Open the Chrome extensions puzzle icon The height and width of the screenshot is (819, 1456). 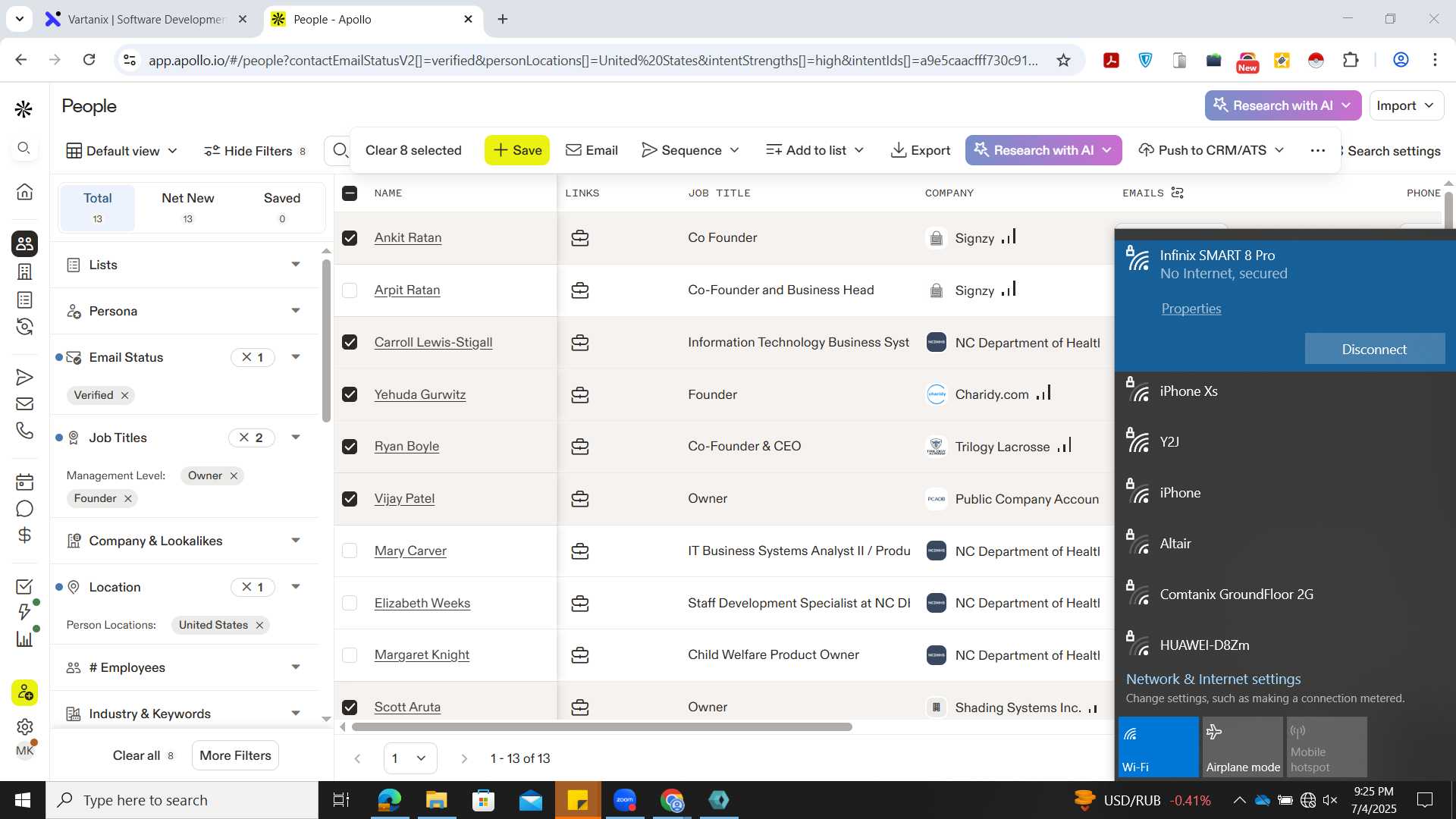point(1351,60)
